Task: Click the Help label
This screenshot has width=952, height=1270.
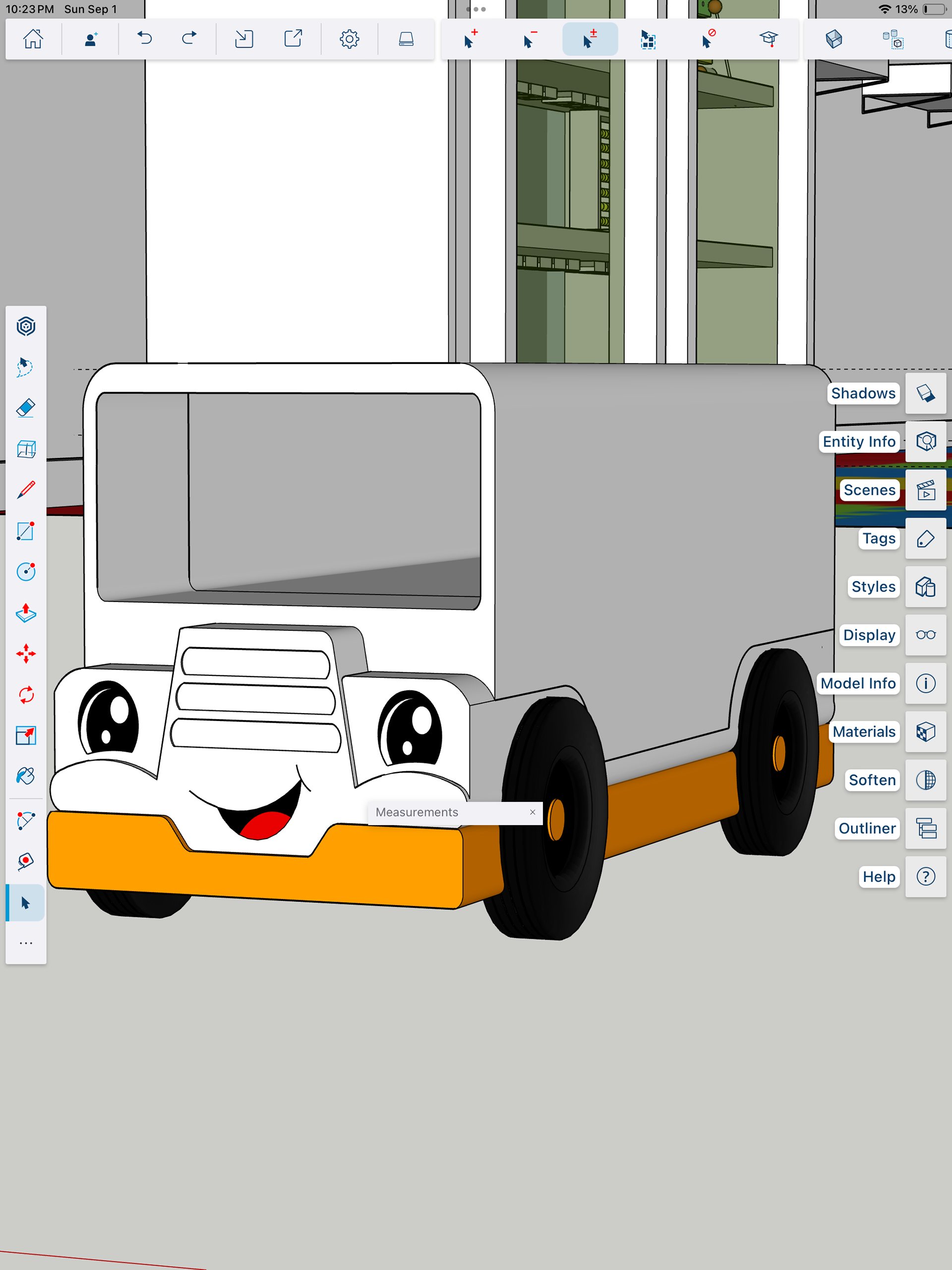Action: pyautogui.click(x=879, y=877)
